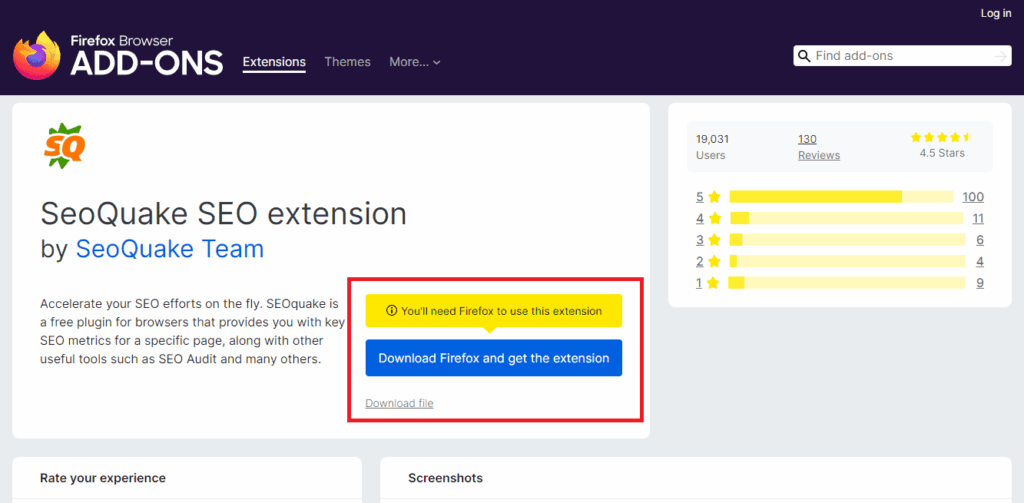Open SeoQuake Team author page

(170, 249)
